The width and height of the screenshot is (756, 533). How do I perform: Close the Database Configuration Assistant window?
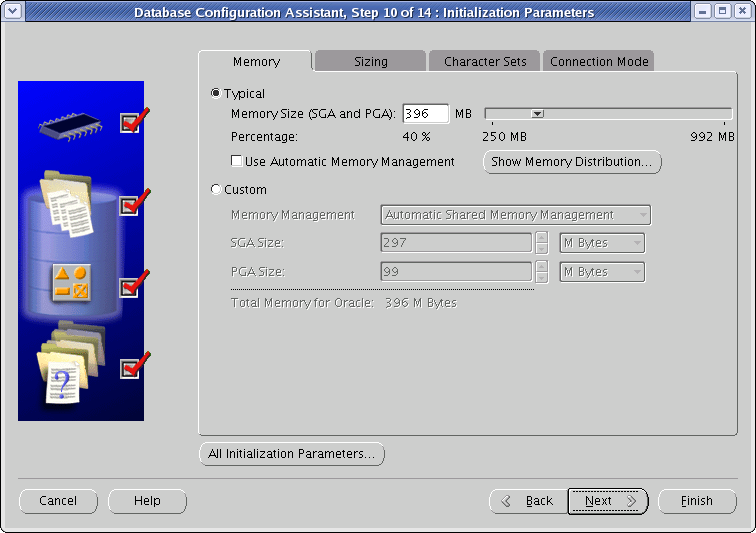click(x=742, y=11)
